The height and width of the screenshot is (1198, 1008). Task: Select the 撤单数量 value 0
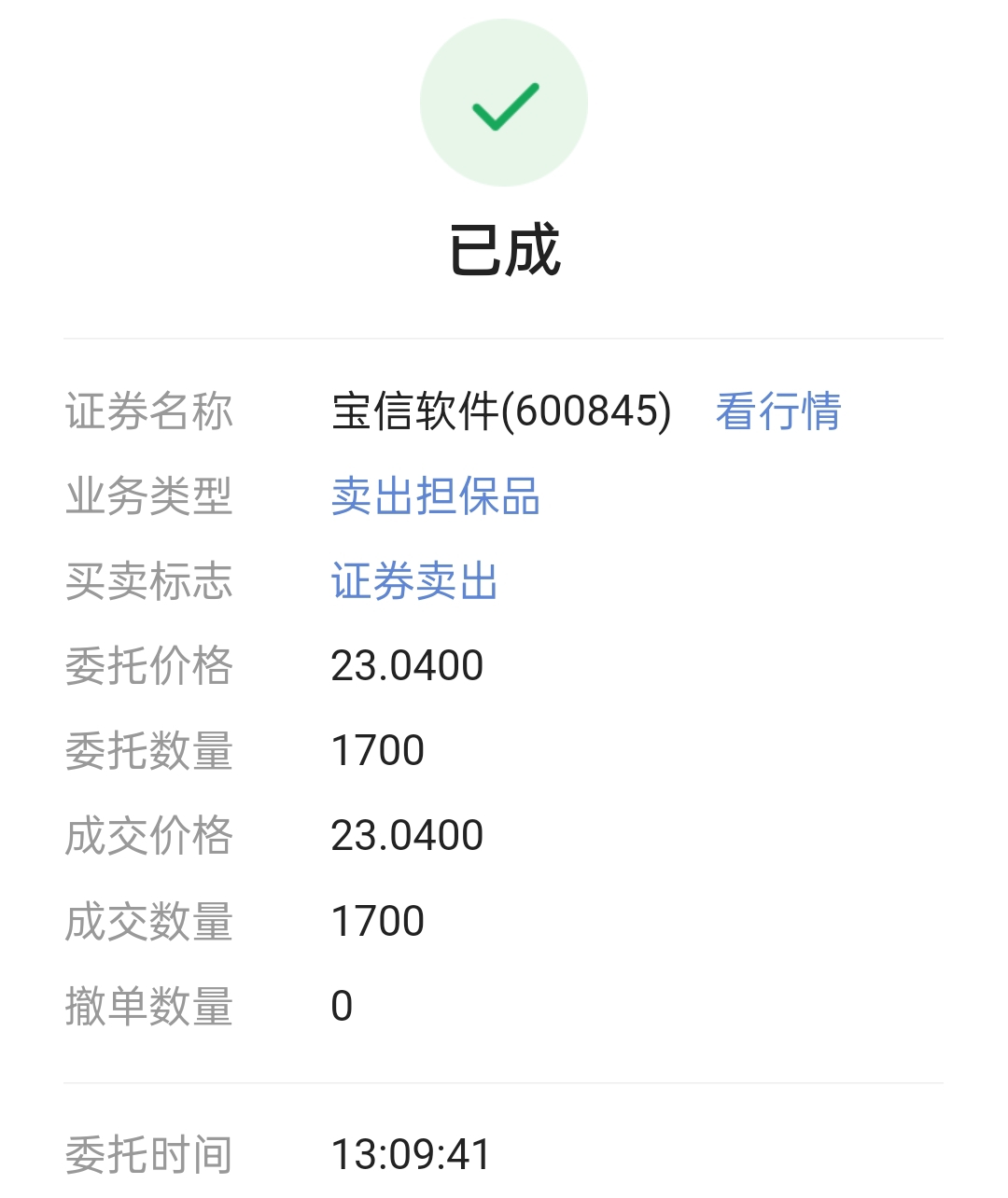342,1007
